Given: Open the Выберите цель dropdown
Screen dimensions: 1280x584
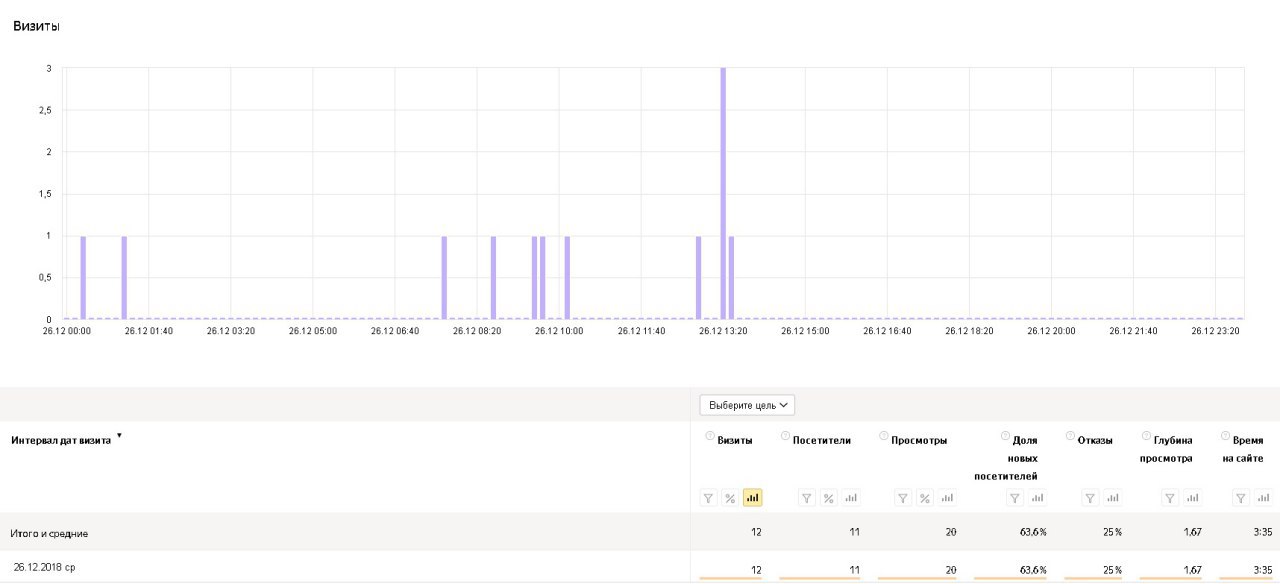Looking at the screenshot, I should click(747, 405).
